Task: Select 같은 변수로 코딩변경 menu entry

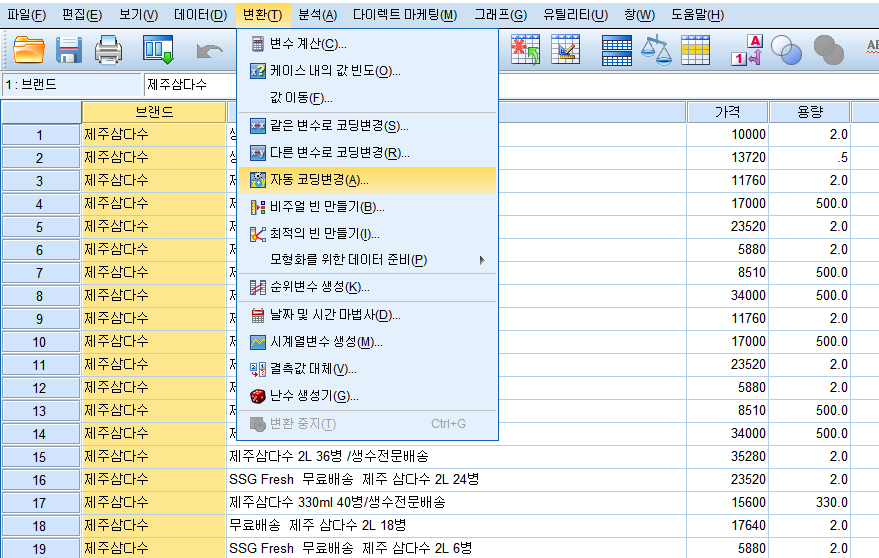Action: click(x=367, y=126)
